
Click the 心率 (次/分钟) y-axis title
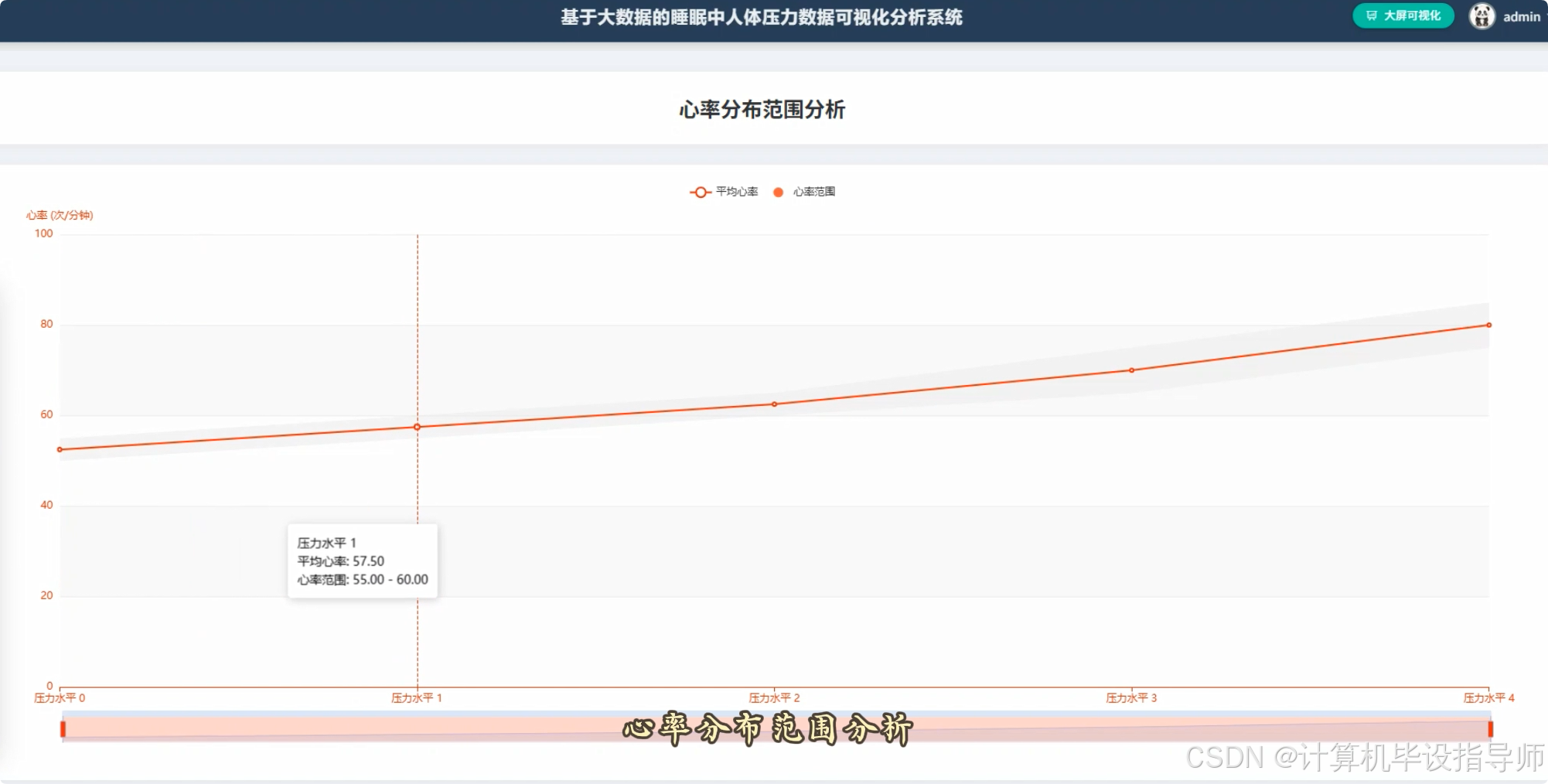[60, 215]
